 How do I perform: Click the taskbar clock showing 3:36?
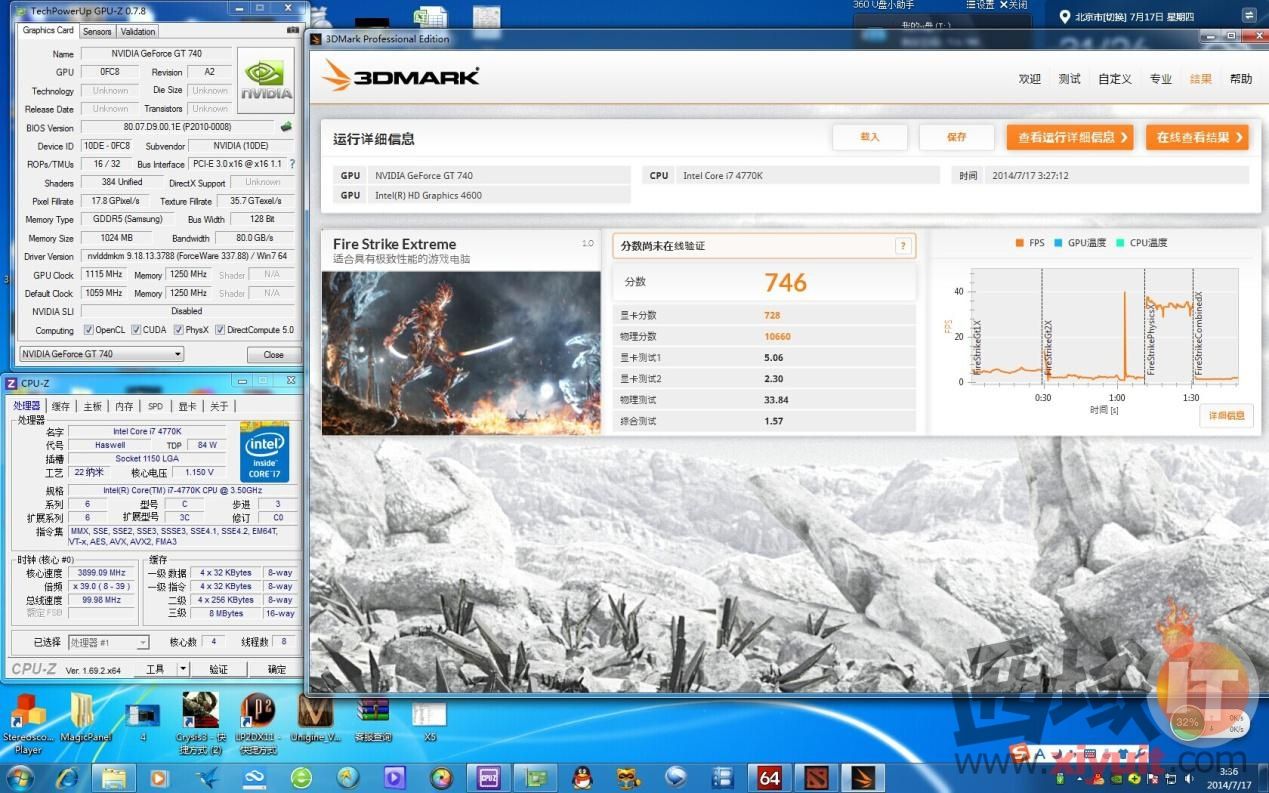pos(1227,777)
